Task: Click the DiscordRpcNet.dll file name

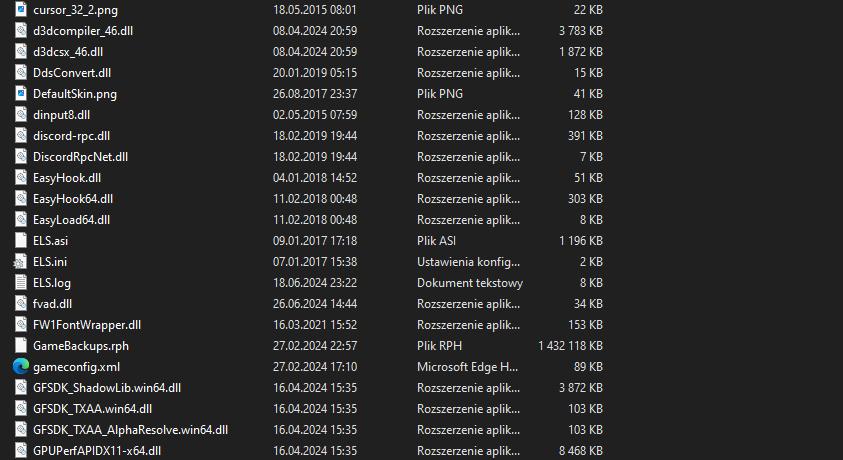Action: (80, 156)
